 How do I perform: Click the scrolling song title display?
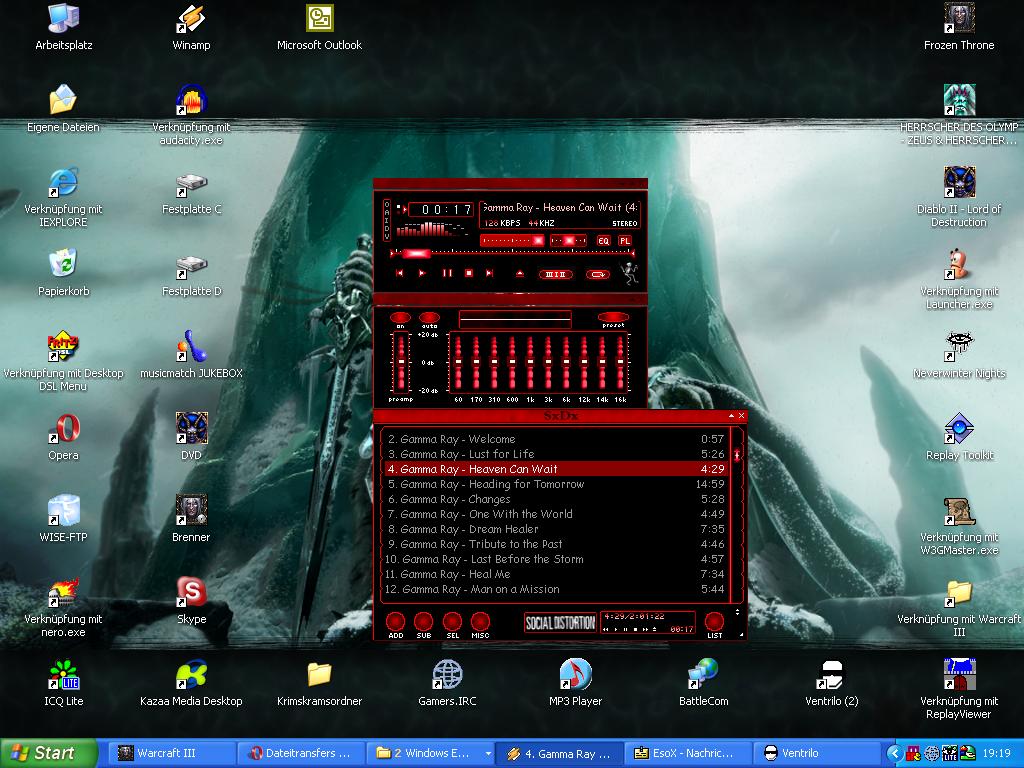coord(559,208)
